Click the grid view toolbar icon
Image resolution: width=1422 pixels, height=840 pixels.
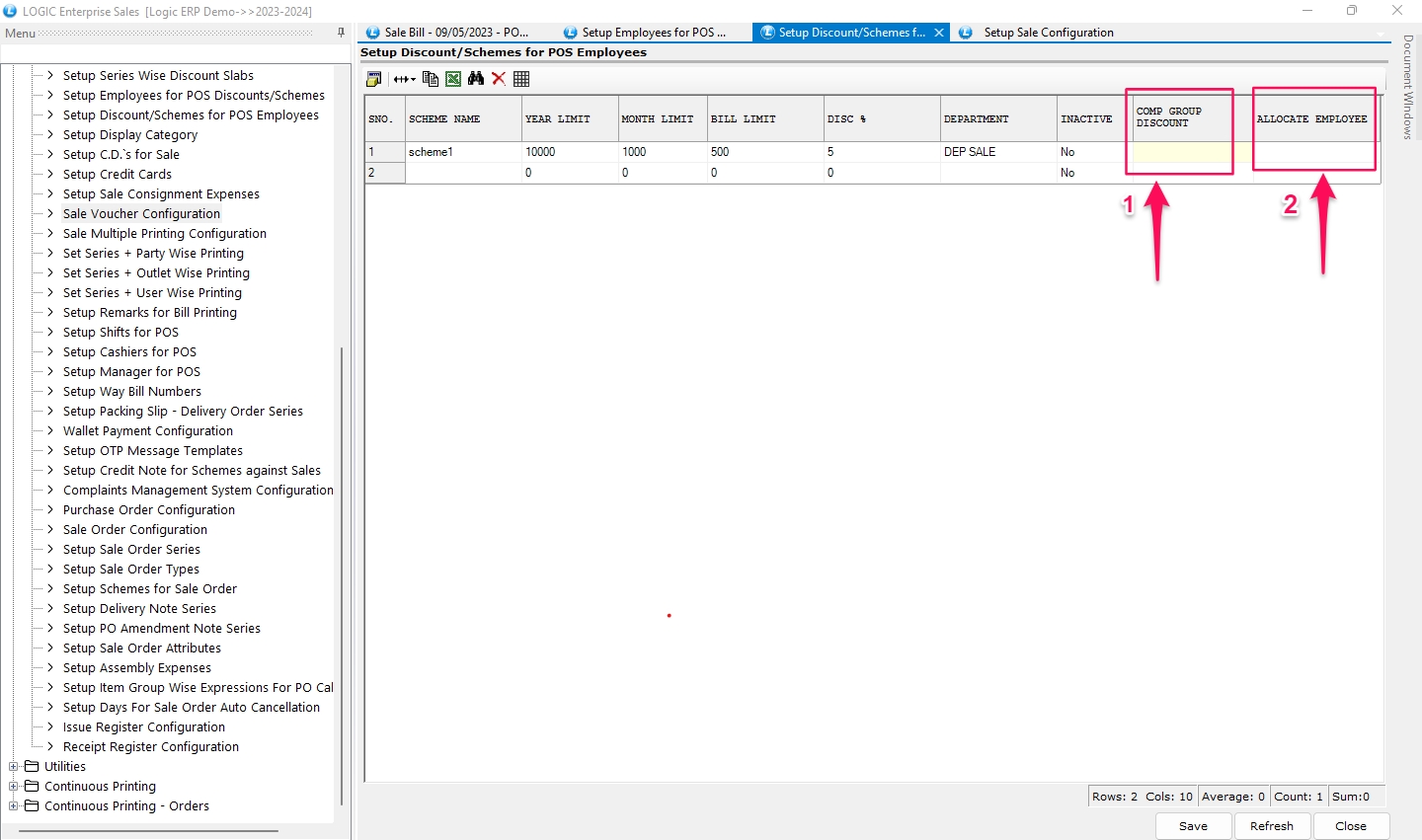click(521, 79)
